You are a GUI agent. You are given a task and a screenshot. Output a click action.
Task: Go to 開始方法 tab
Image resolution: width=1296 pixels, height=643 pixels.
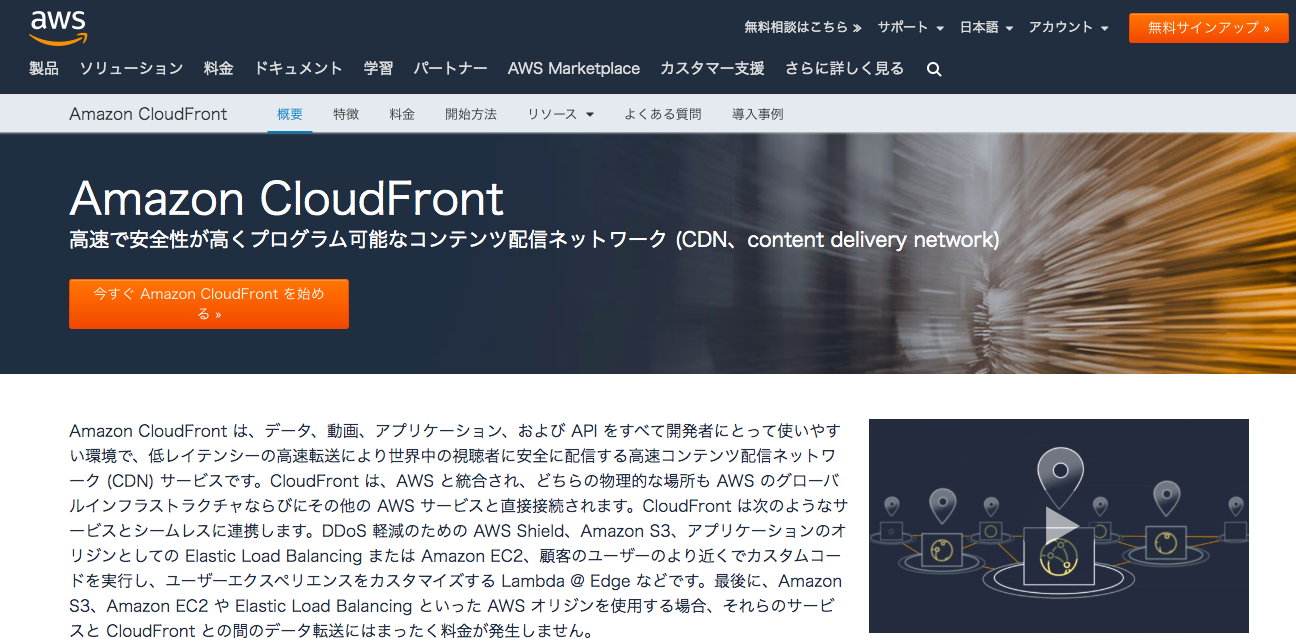471,114
